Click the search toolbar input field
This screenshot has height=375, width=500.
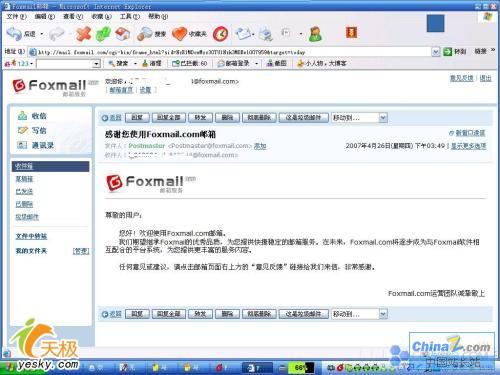point(68,63)
